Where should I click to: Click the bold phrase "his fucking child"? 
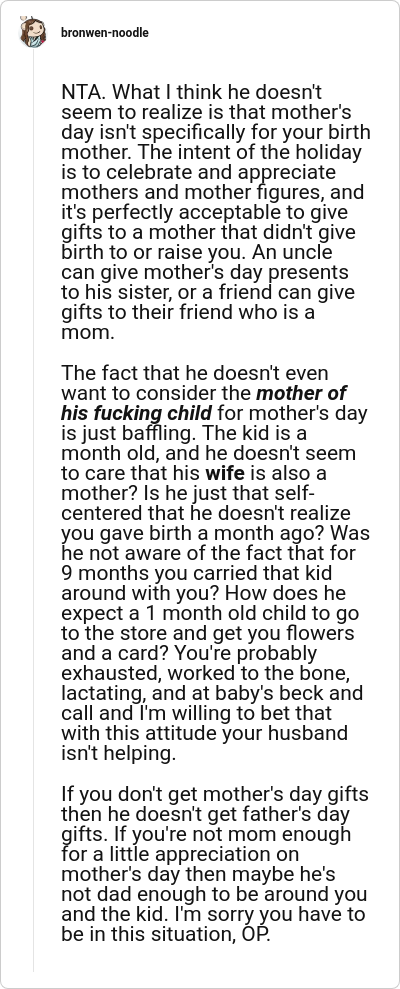click(x=136, y=414)
